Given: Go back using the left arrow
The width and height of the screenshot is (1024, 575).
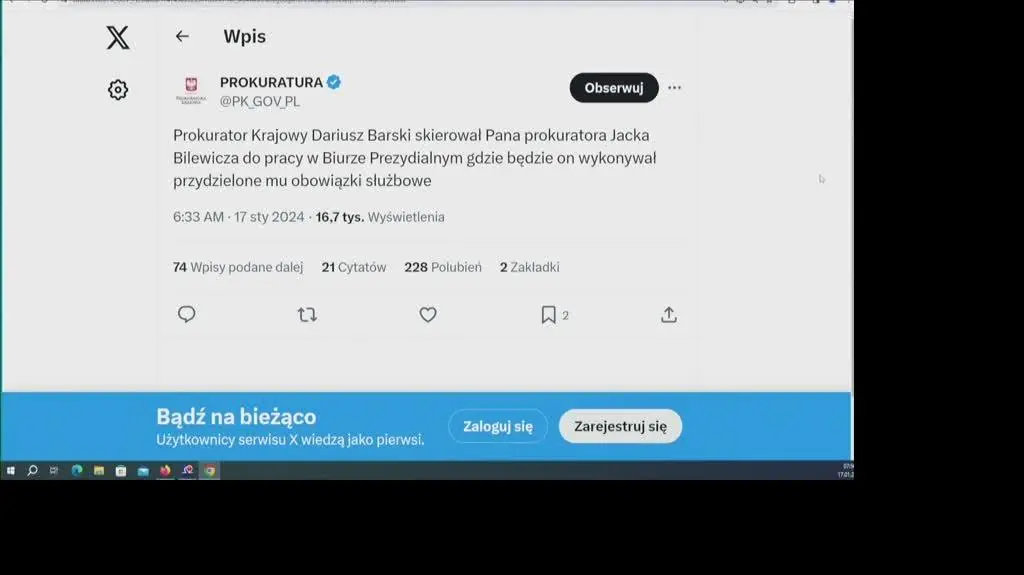Looking at the screenshot, I should tap(182, 36).
